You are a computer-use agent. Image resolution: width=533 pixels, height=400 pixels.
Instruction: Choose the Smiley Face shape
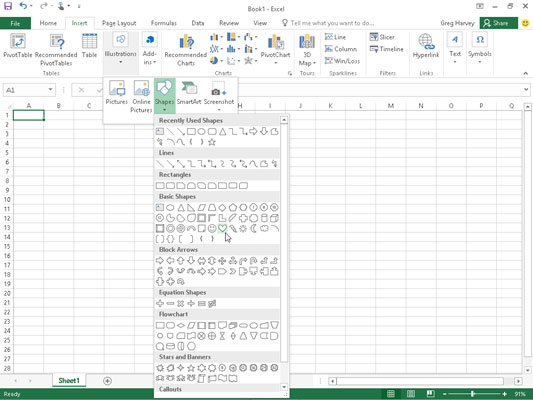212,228
